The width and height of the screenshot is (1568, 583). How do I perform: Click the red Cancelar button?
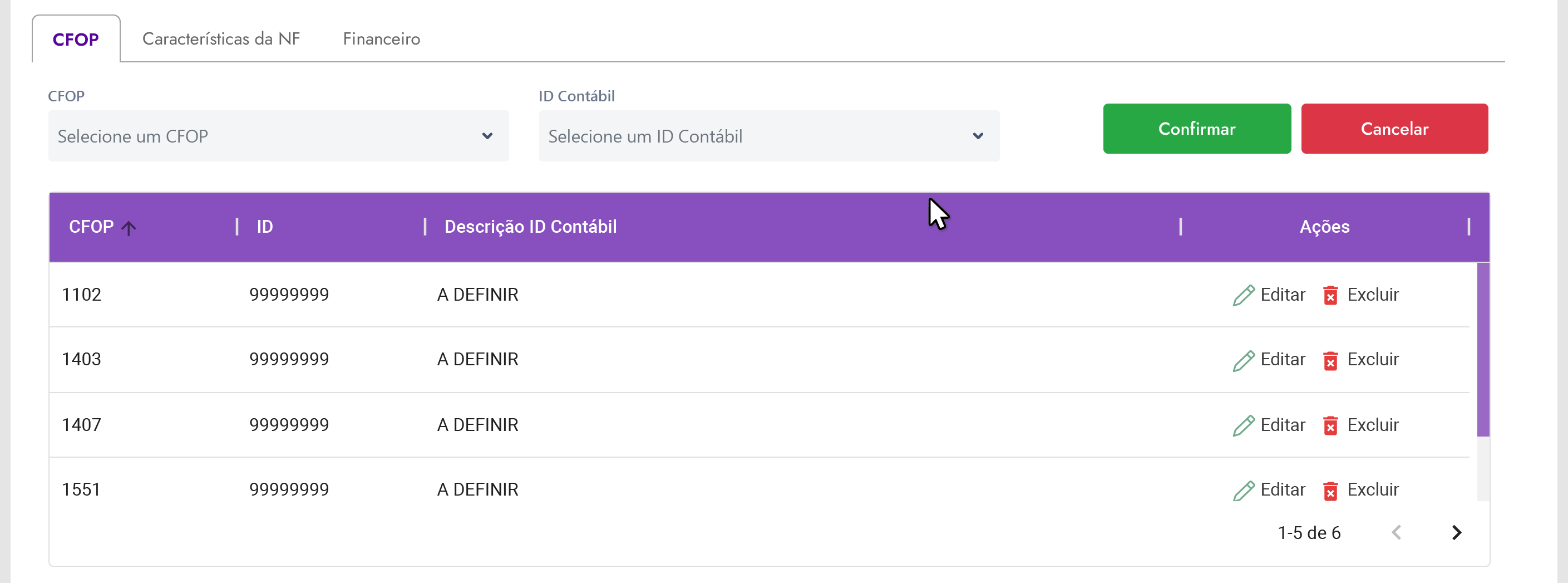coord(1394,129)
